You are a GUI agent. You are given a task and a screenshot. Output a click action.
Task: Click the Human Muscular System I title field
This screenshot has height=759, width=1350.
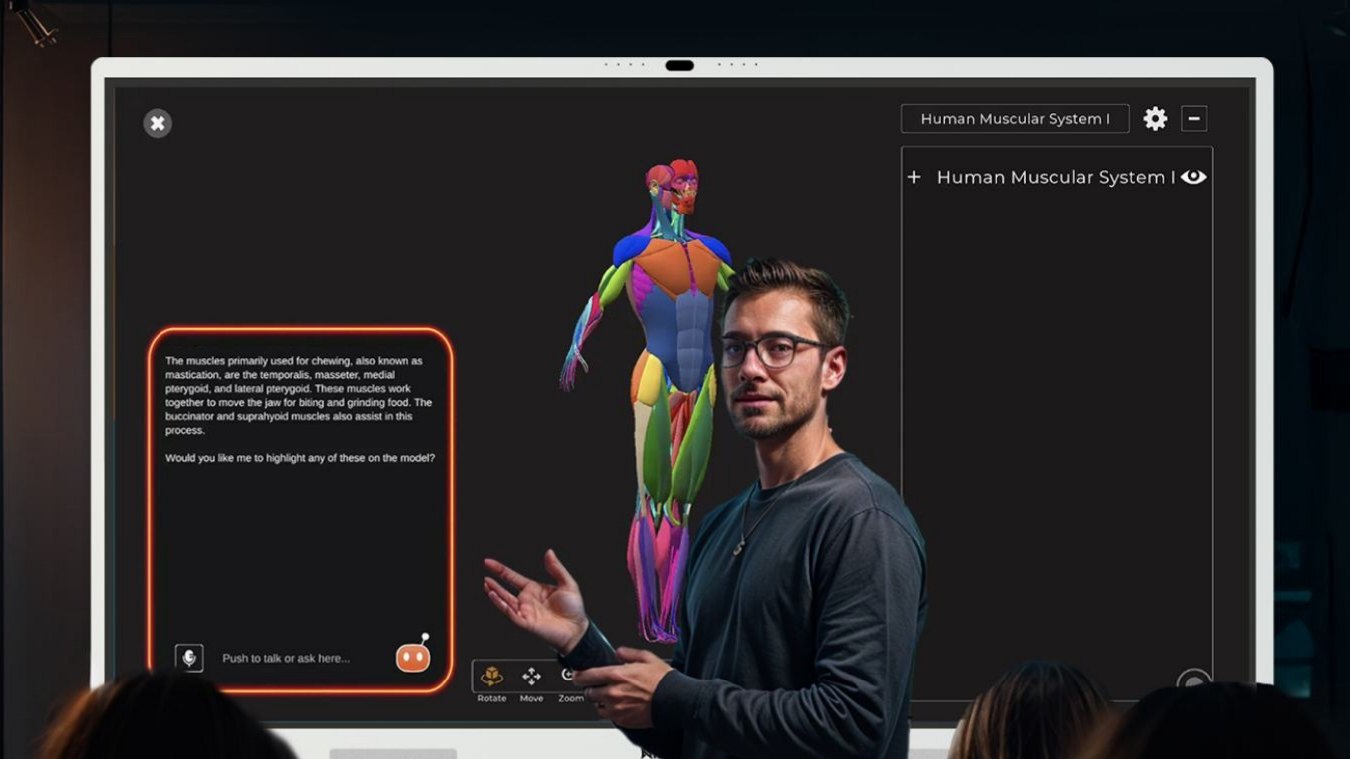(x=1015, y=119)
